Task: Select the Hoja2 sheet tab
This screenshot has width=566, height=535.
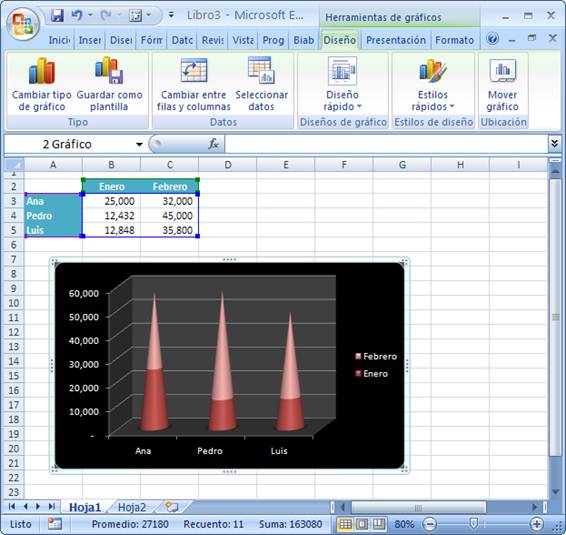Action: point(132,507)
